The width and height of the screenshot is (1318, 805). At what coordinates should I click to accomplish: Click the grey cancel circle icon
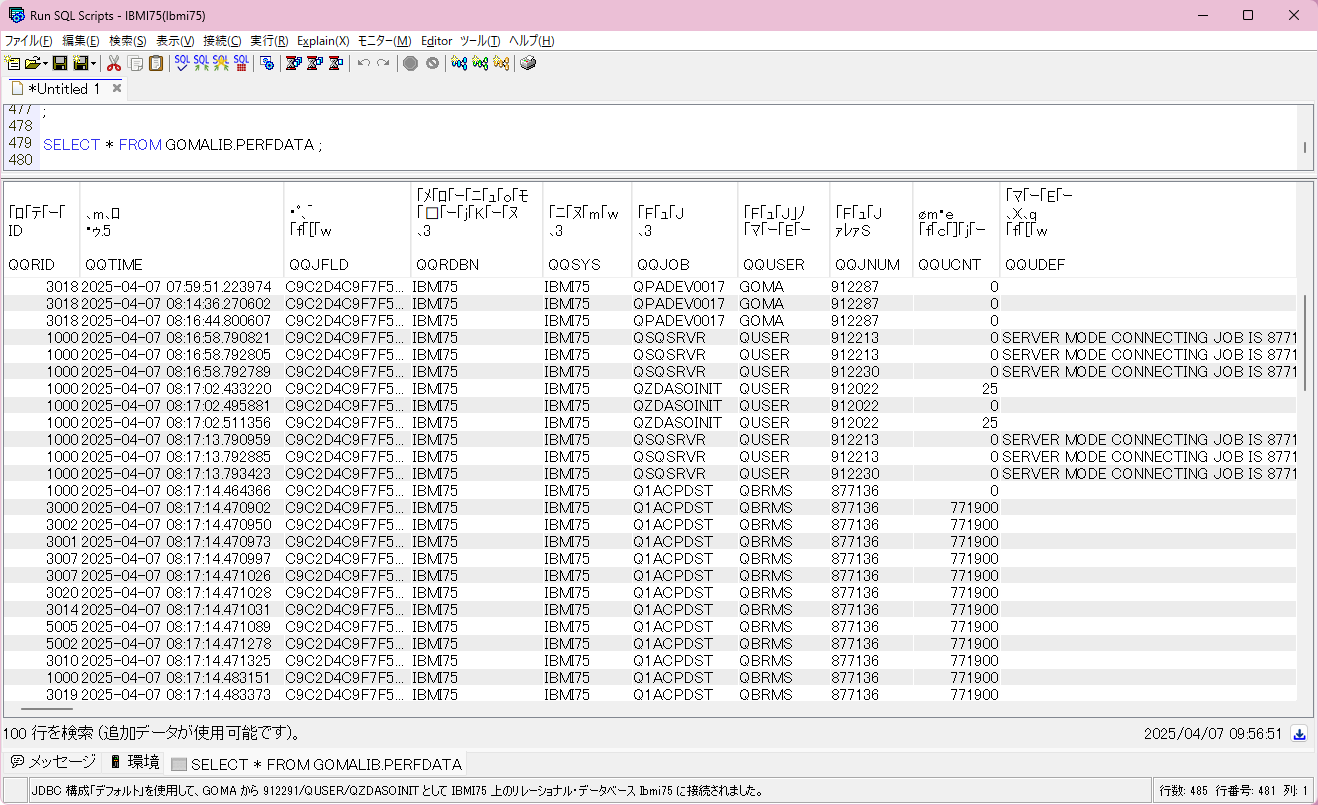tap(432, 63)
